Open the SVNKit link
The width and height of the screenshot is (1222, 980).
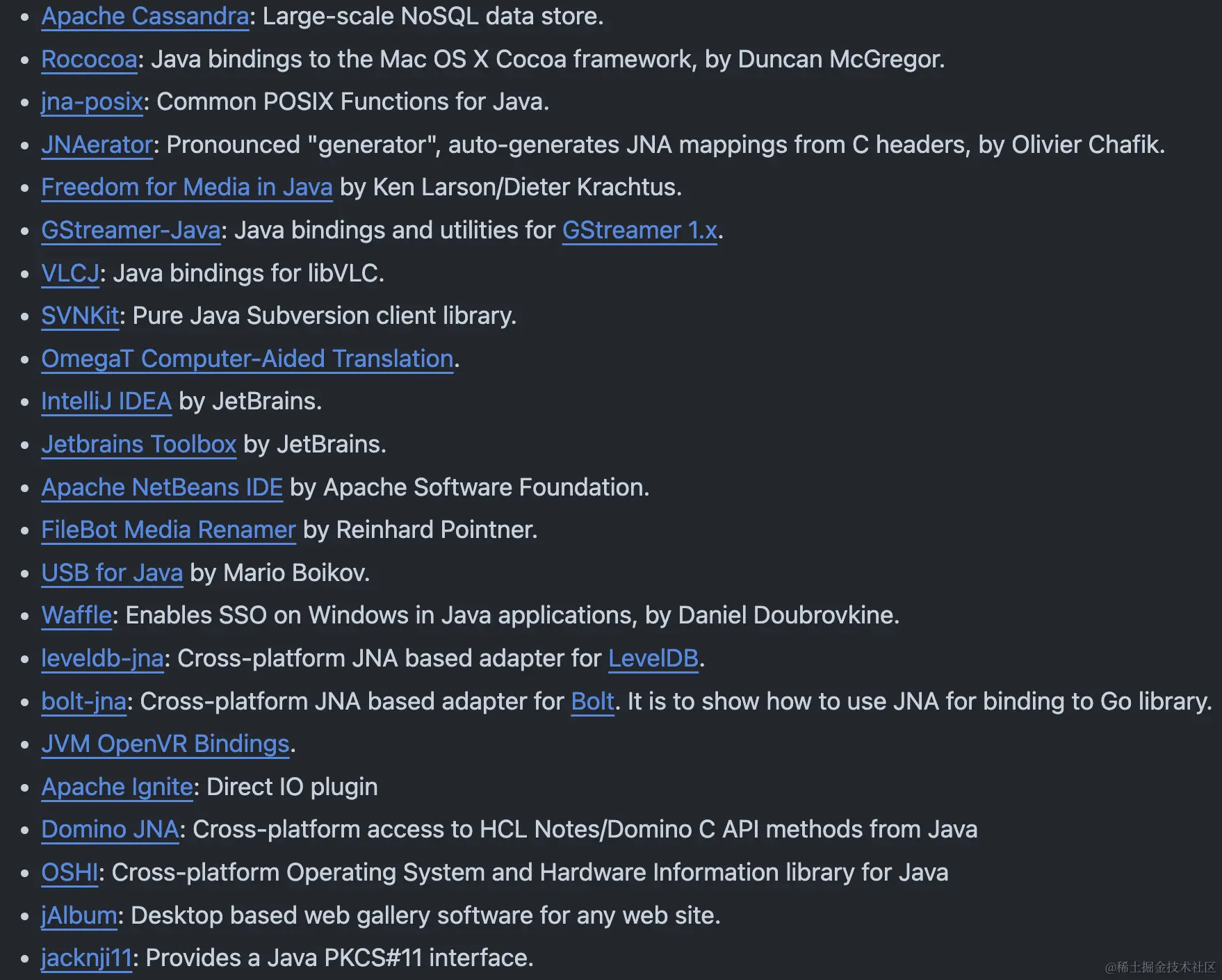[80, 316]
